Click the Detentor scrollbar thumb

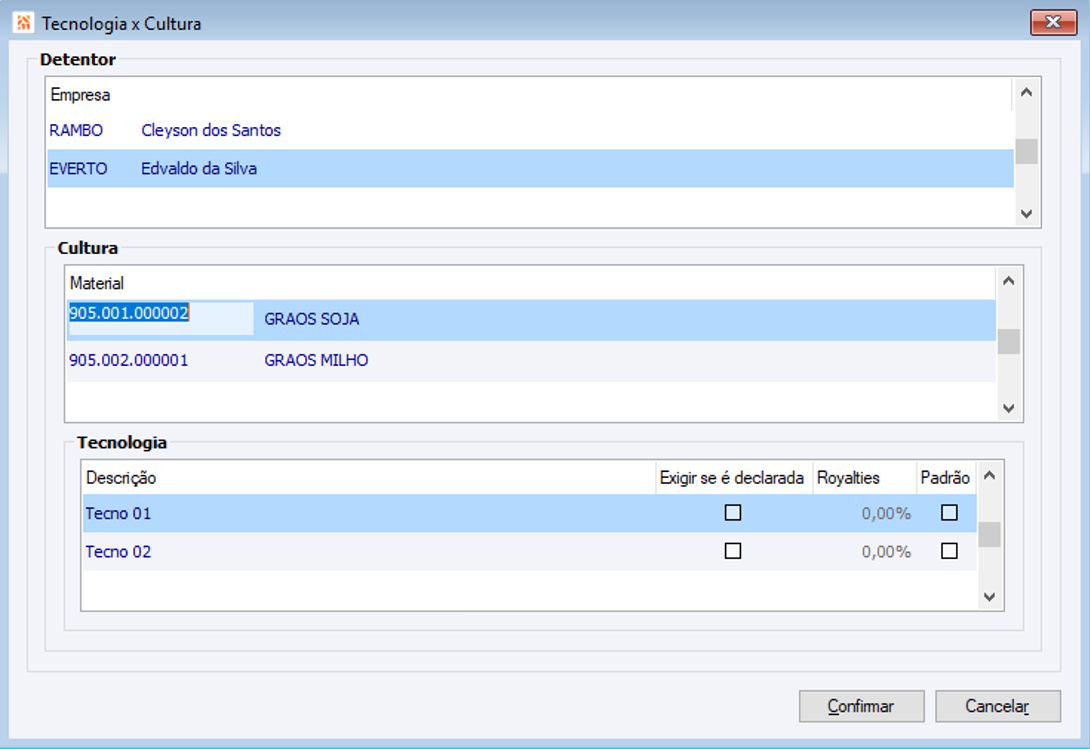[x=1026, y=151]
